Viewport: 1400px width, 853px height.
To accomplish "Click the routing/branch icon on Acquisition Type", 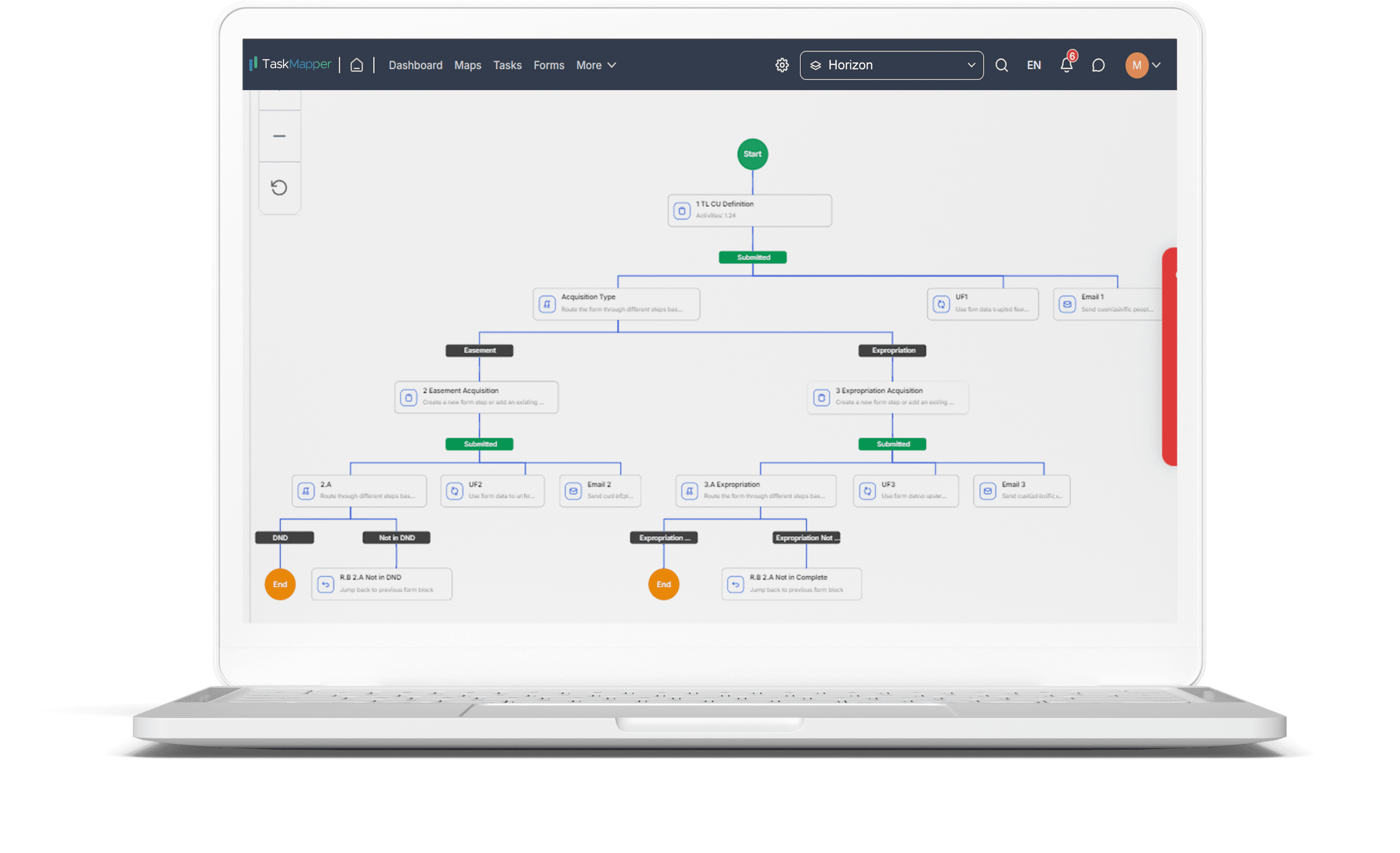I will tap(548, 303).
